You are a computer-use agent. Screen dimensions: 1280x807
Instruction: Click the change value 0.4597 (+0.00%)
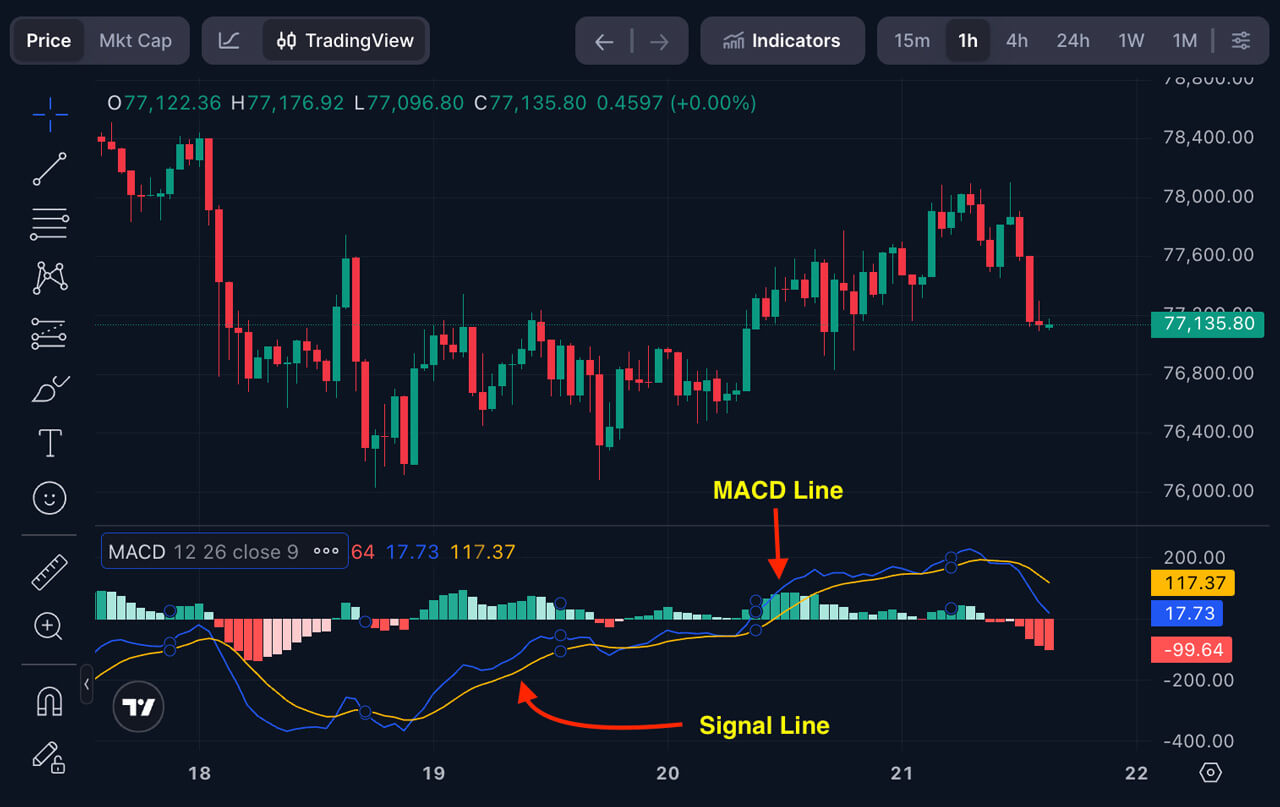(x=676, y=103)
